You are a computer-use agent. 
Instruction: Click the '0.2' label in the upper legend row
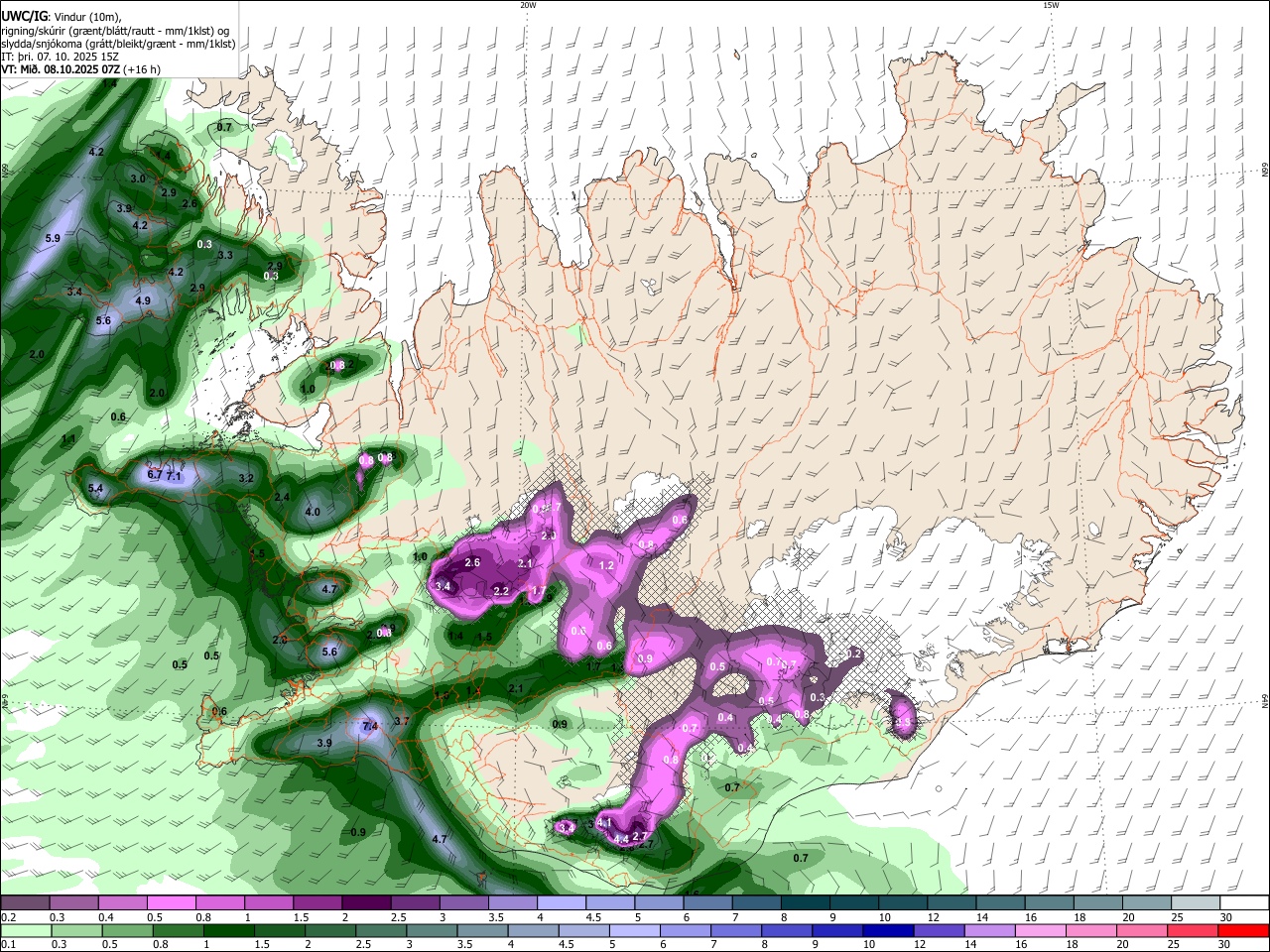[7, 918]
